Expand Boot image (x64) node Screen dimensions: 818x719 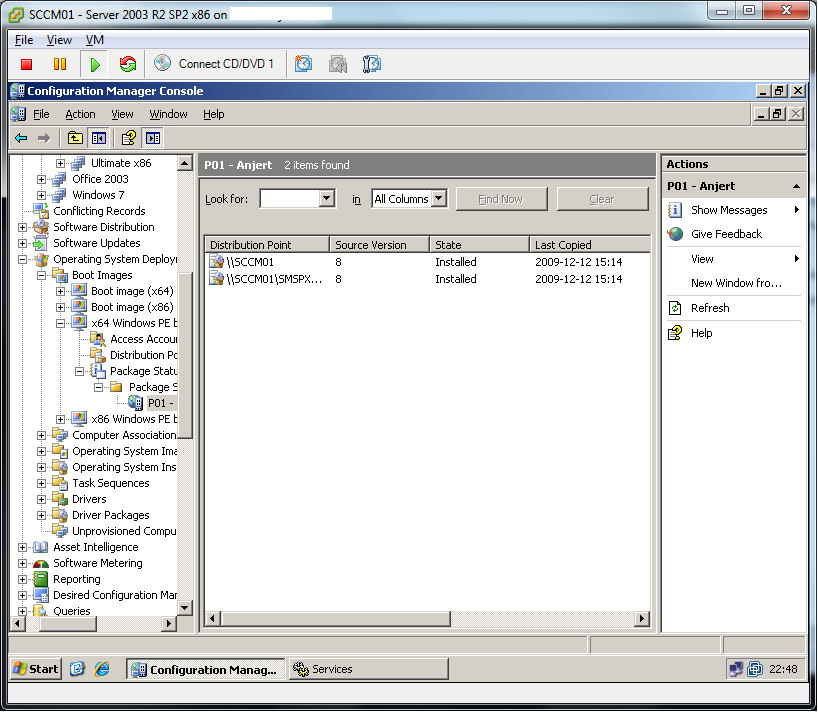pos(61,291)
